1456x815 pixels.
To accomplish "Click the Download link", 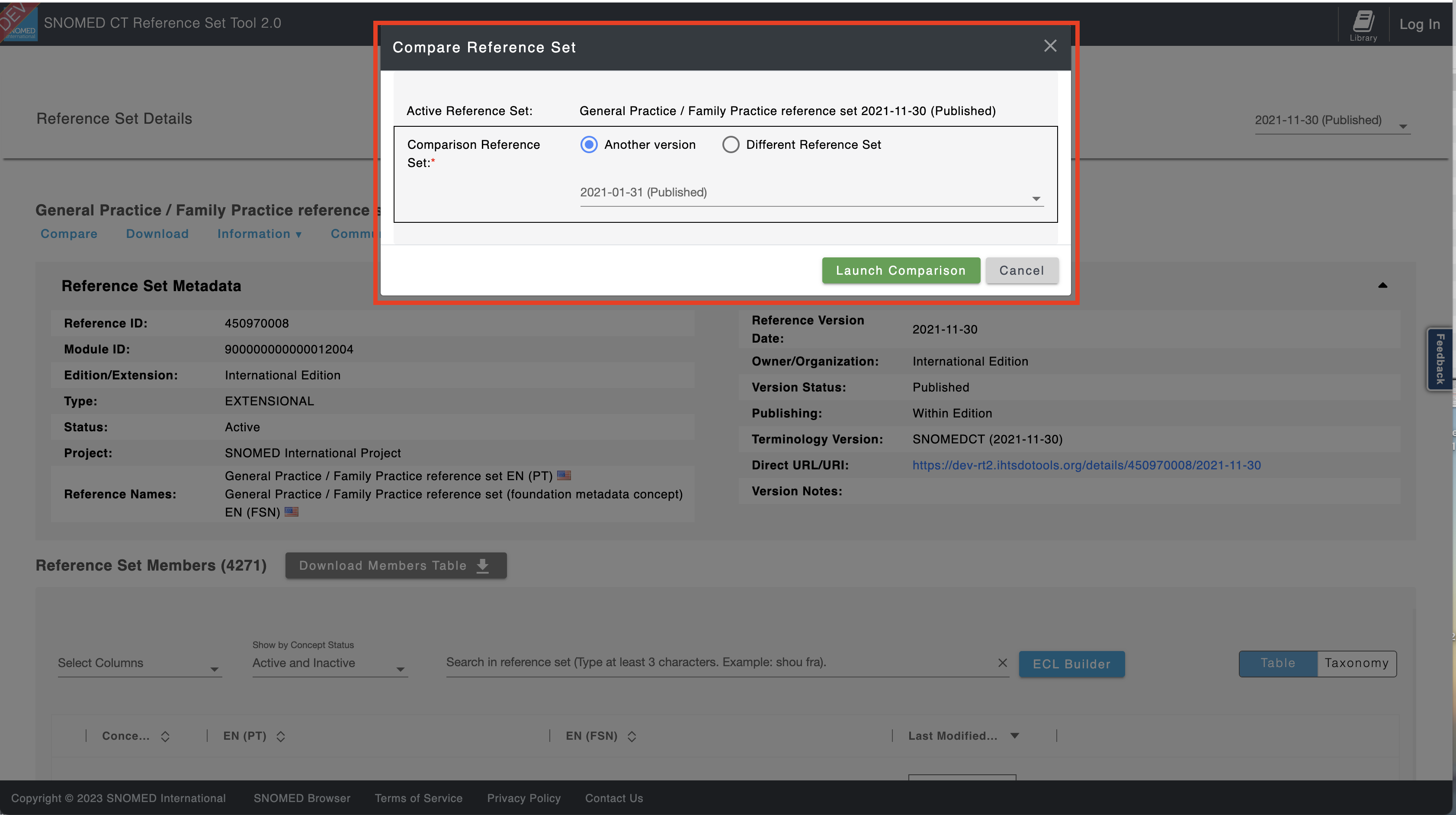I will [x=157, y=234].
